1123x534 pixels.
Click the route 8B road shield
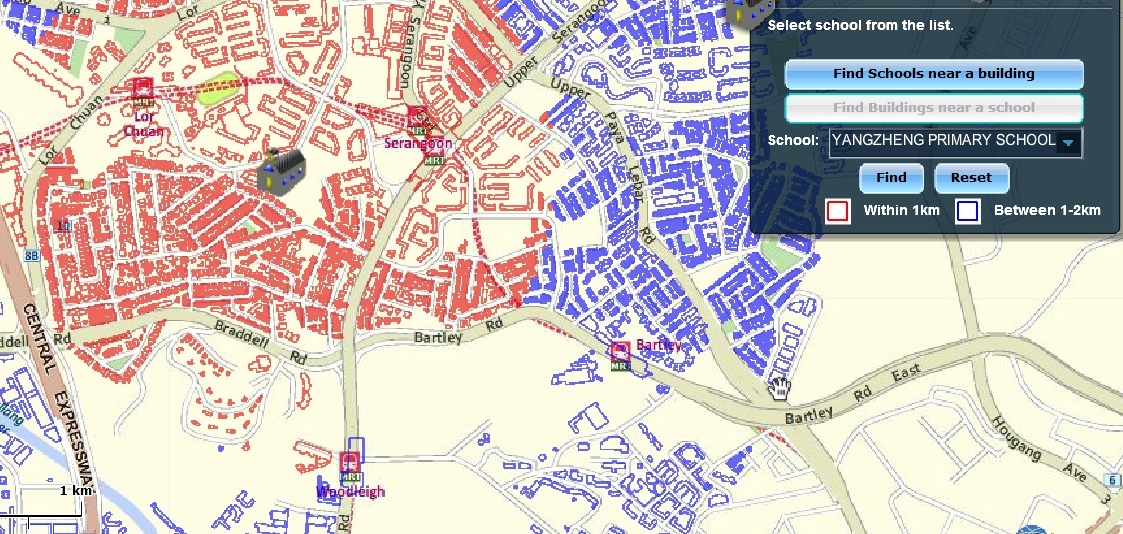[x=30, y=256]
